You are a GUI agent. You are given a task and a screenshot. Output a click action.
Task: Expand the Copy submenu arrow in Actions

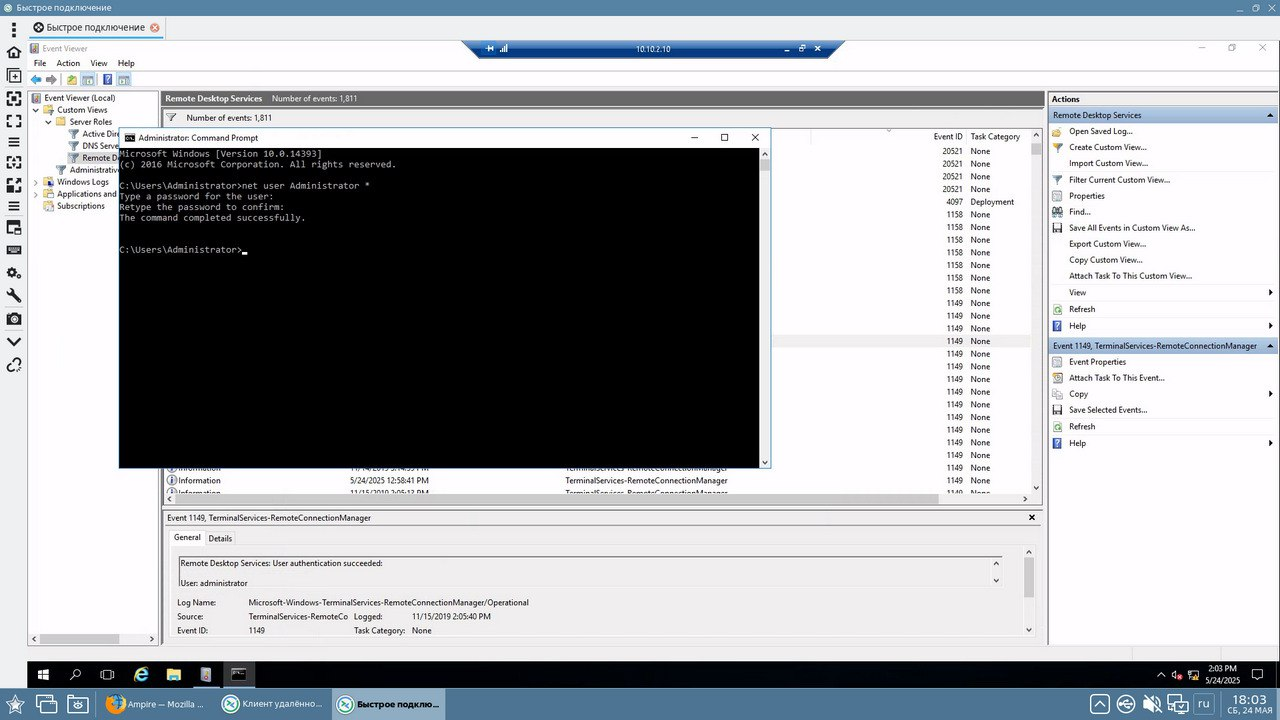tap(1271, 394)
